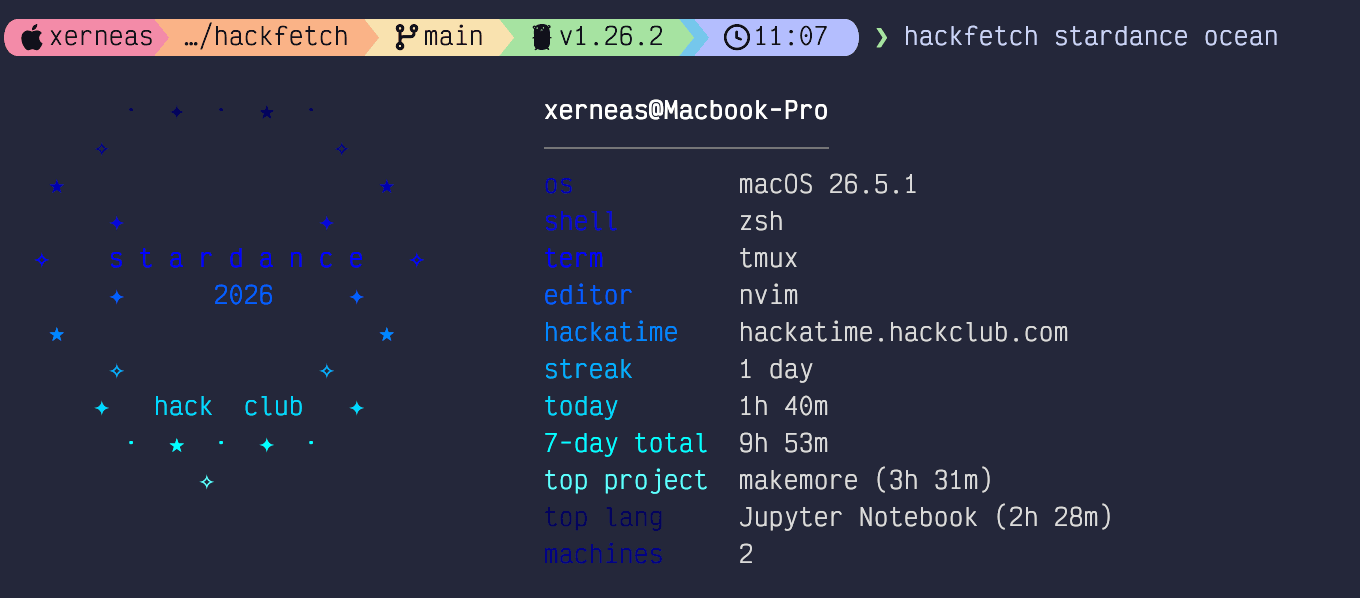Click the today label

pos(581,407)
